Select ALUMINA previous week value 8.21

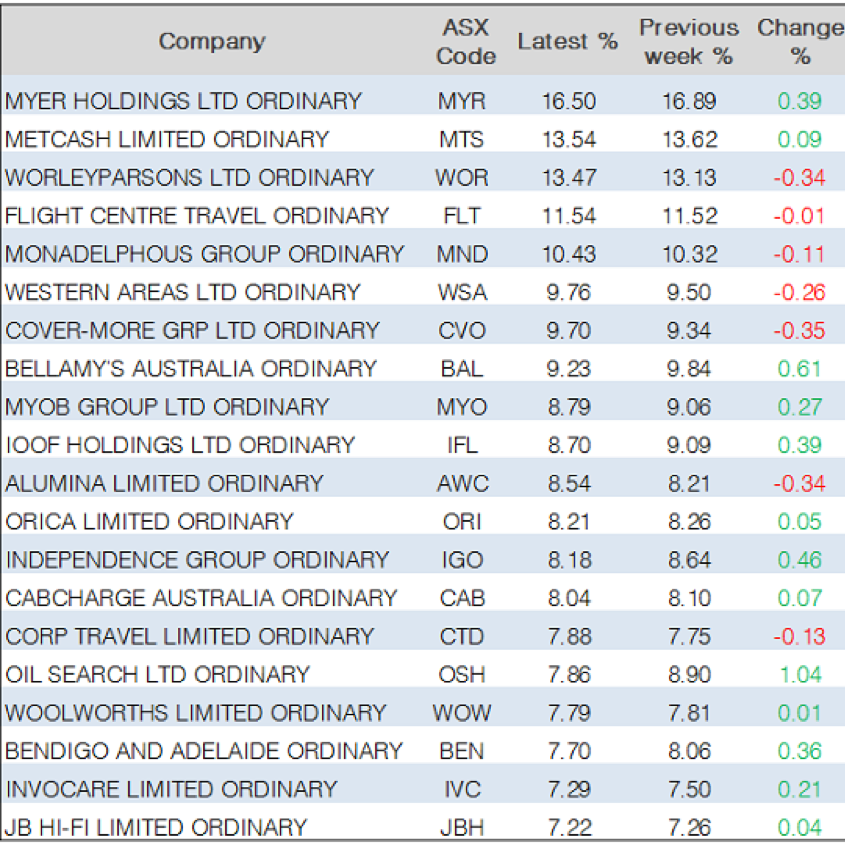tap(689, 483)
